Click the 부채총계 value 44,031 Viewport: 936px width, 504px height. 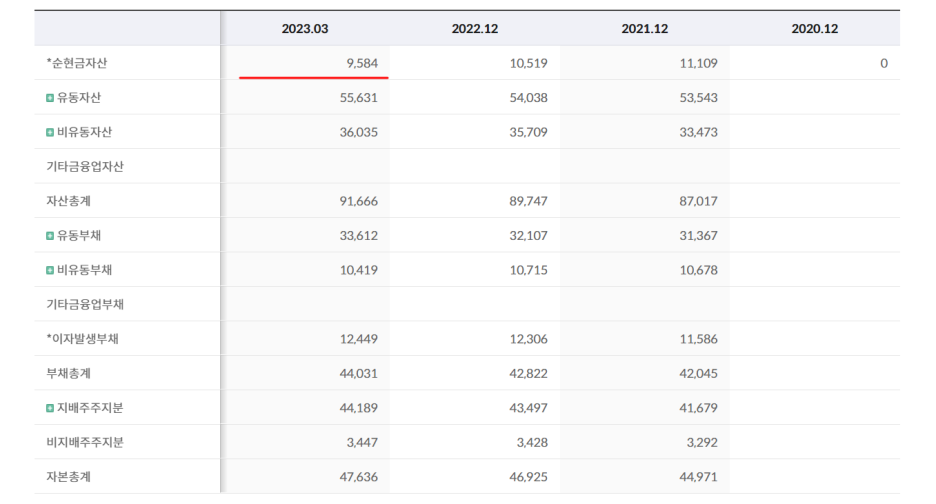click(x=359, y=374)
